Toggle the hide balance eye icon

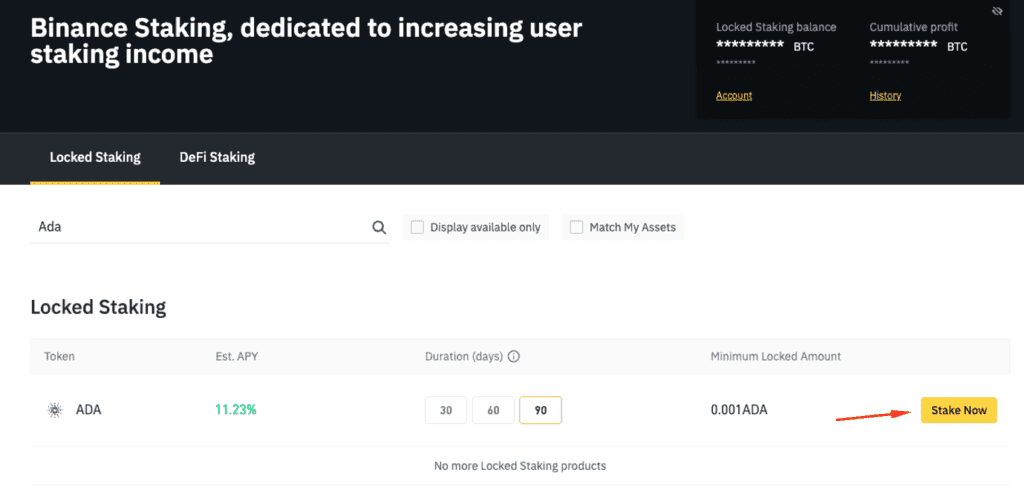coord(997,11)
